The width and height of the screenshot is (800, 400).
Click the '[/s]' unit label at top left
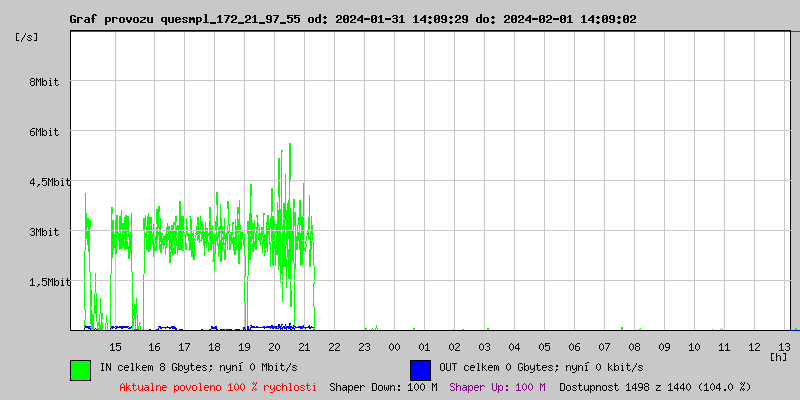click(x=27, y=37)
